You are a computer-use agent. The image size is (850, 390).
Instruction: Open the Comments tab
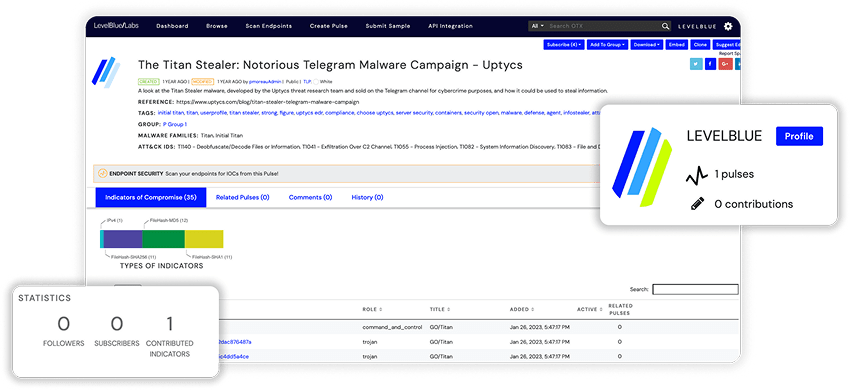point(310,197)
